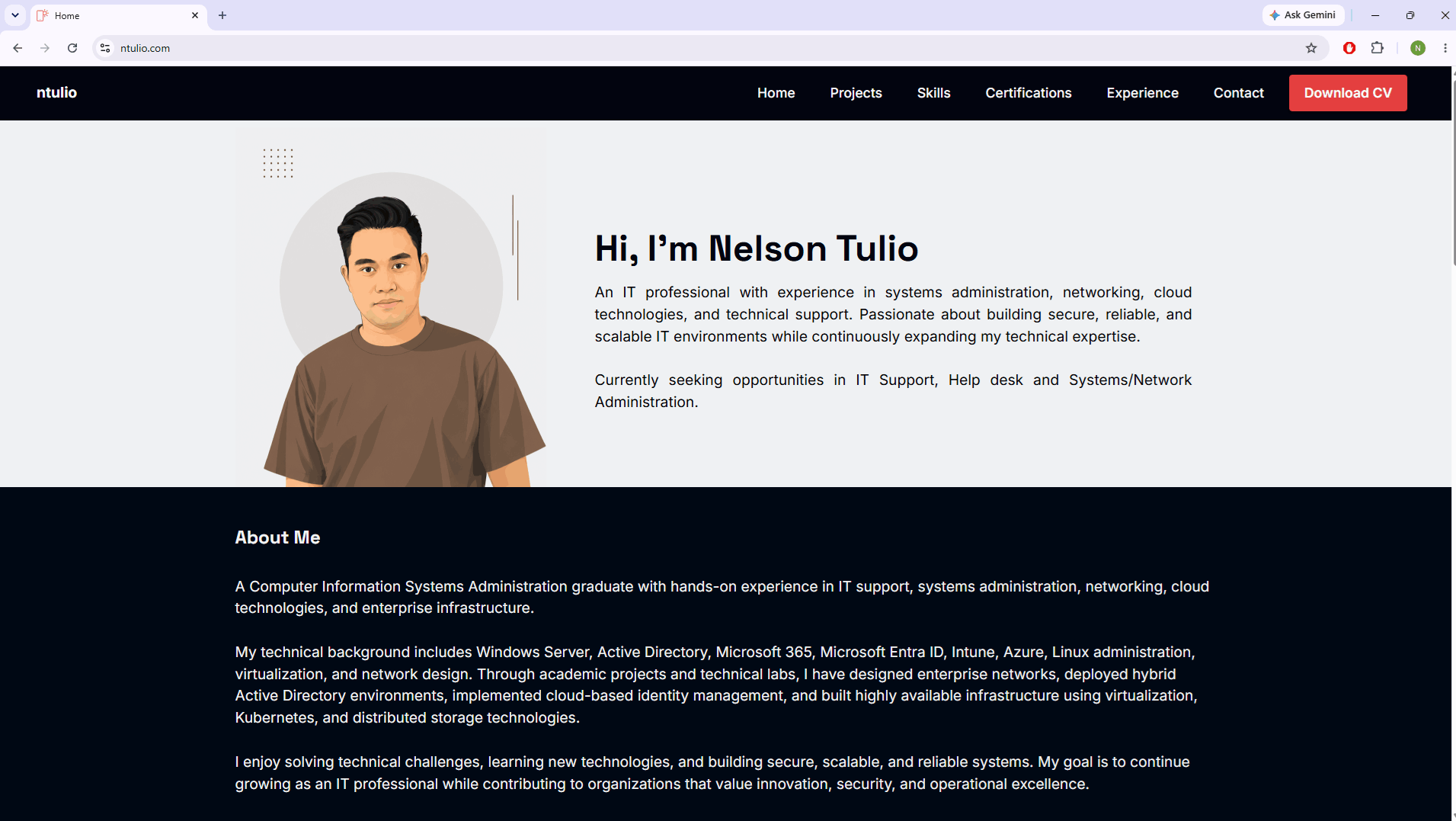
Task: Open the Extensions puzzle icon
Action: point(1378,48)
